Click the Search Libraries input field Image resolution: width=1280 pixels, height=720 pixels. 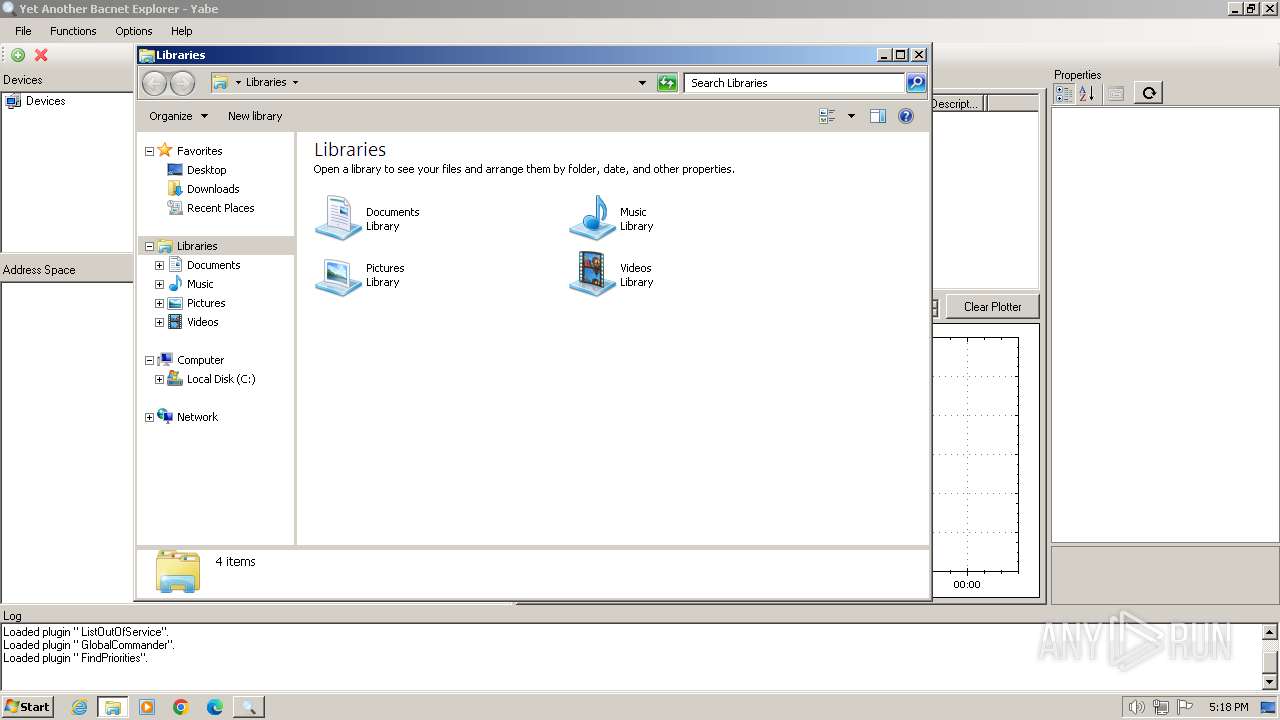point(795,83)
